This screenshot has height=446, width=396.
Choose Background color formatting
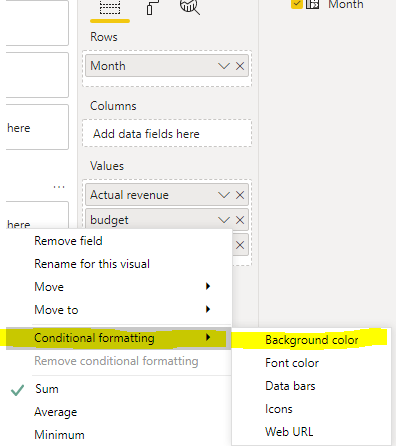click(312, 340)
